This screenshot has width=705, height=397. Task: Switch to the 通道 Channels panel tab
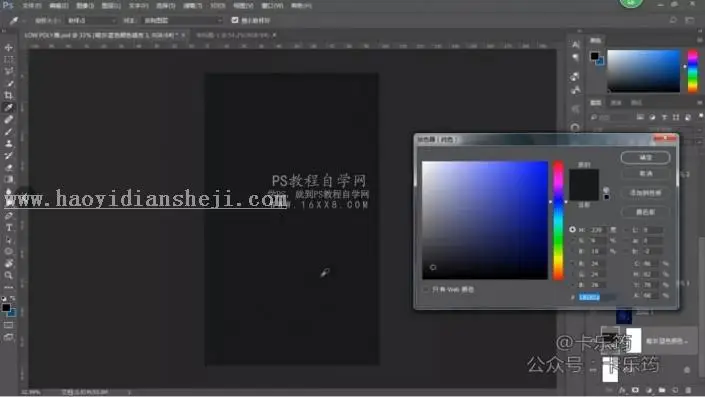click(x=616, y=103)
